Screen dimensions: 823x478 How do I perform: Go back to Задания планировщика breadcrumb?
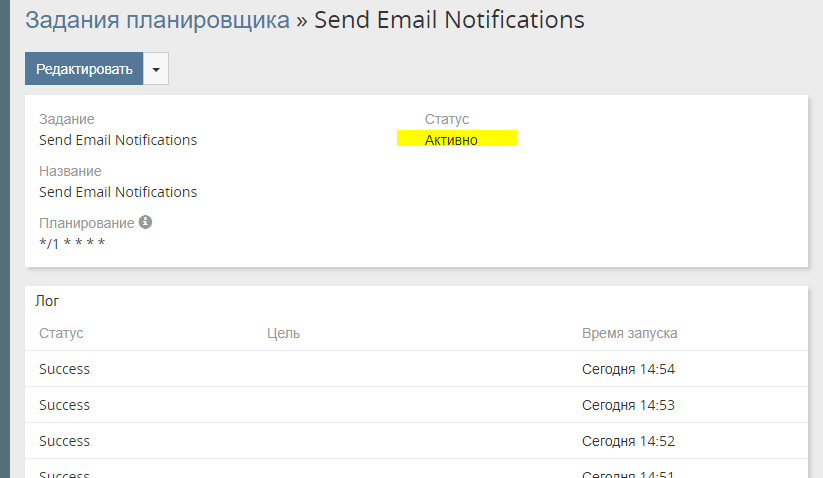[x=157, y=20]
